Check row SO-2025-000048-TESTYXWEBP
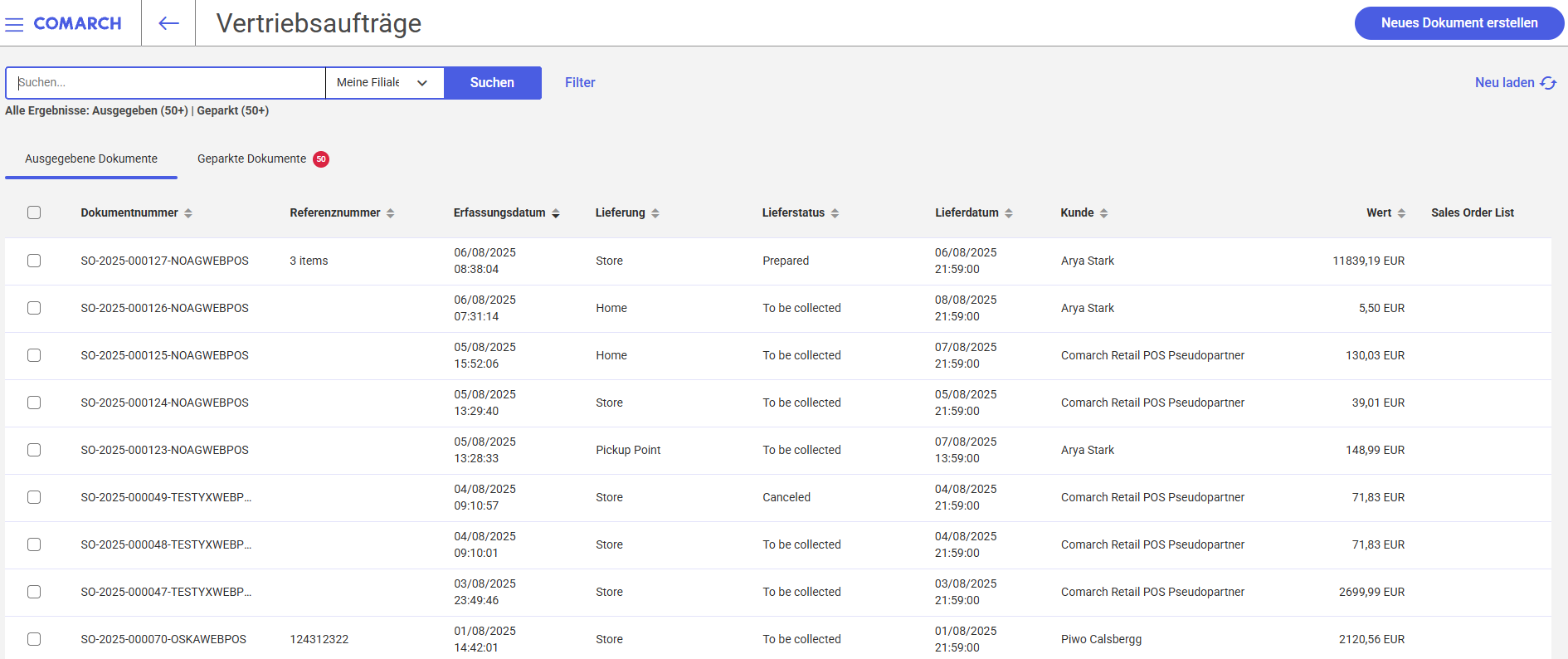 tap(34, 544)
